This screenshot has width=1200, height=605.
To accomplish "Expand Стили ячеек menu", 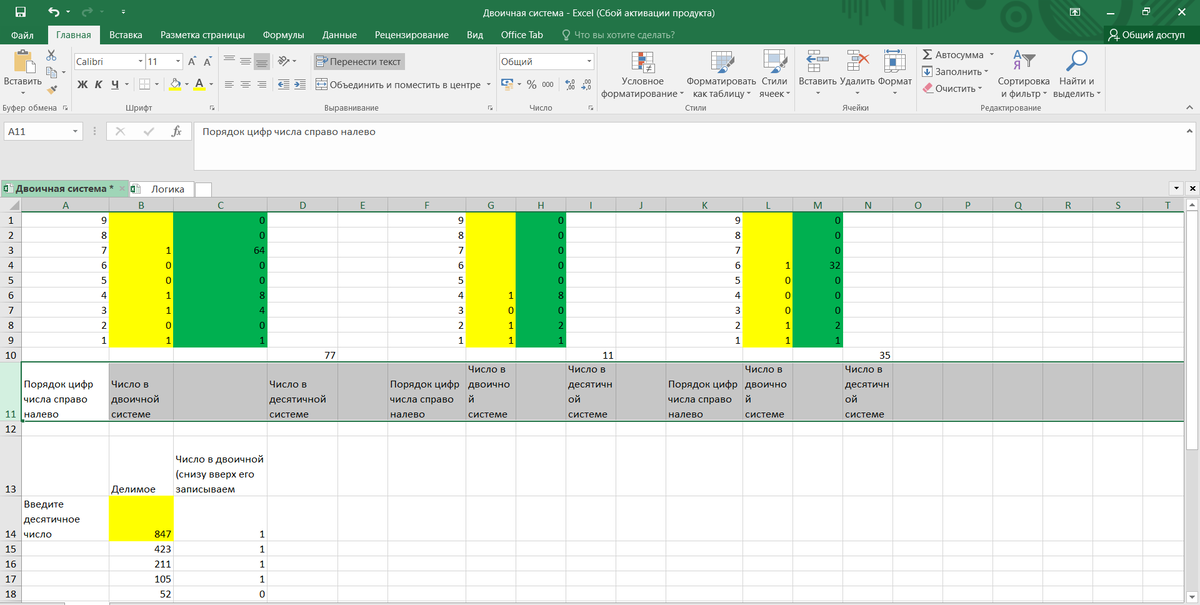I will point(774,73).
